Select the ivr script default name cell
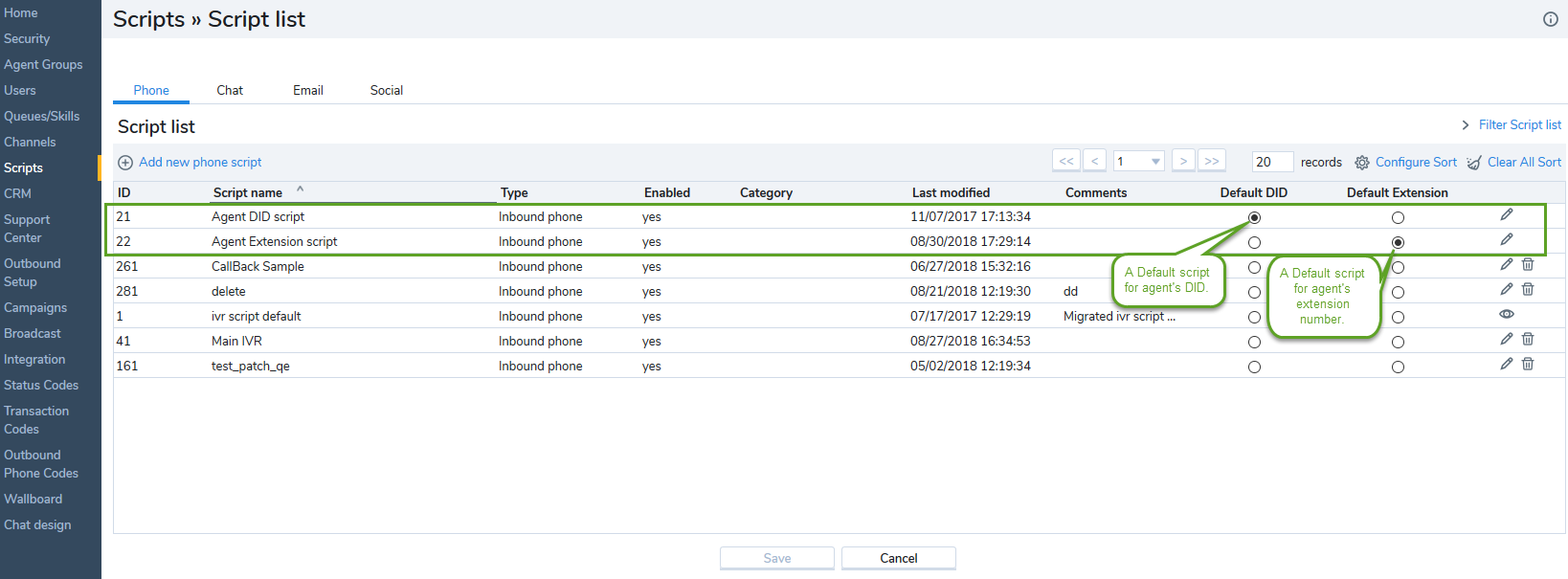This screenshot has width=1568, height=579. pyautogui.click(x=256, y=316)
